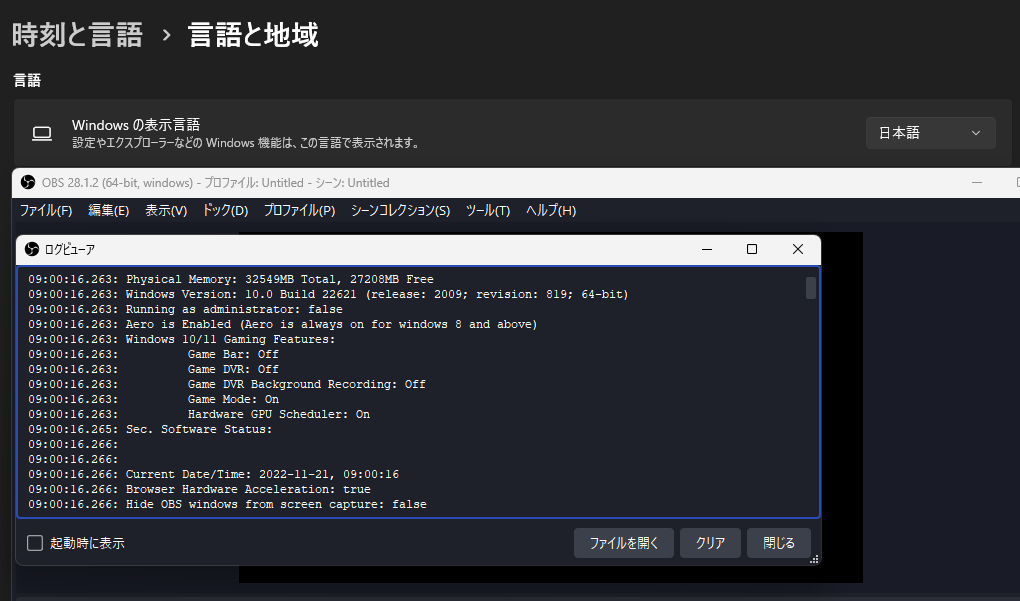Minimize the ログビューア window
Viewport: 1020px width, 601px height.
click(x=707, y=249)
